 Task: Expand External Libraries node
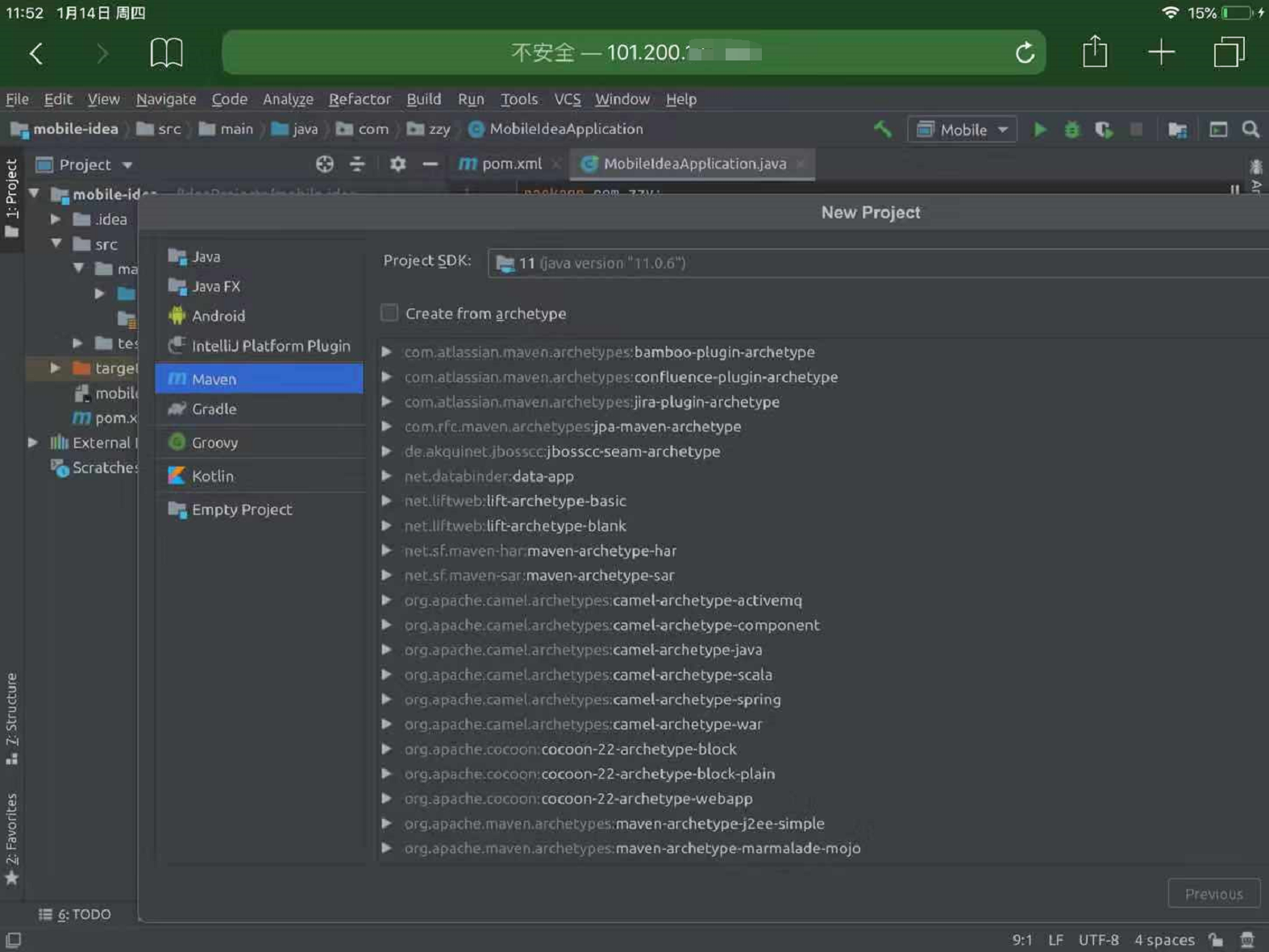pos(33,443)
